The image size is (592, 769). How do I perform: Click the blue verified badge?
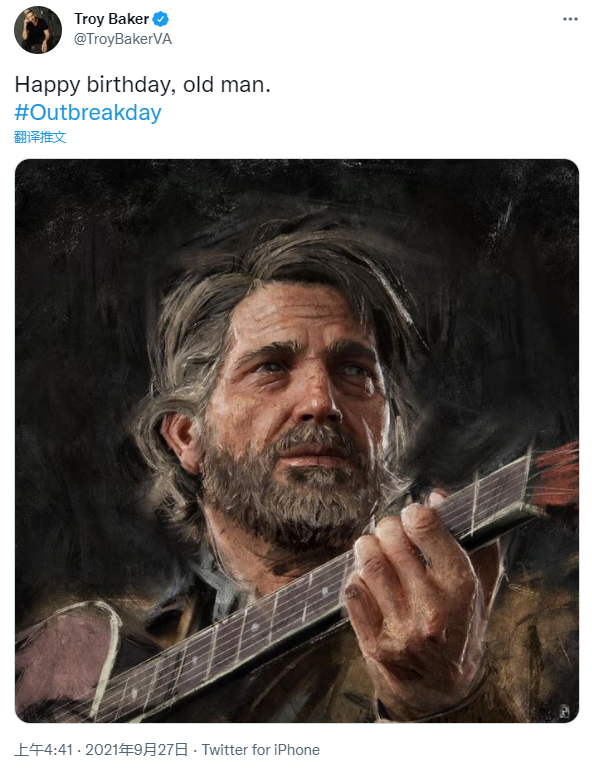(x=160, y=19)
